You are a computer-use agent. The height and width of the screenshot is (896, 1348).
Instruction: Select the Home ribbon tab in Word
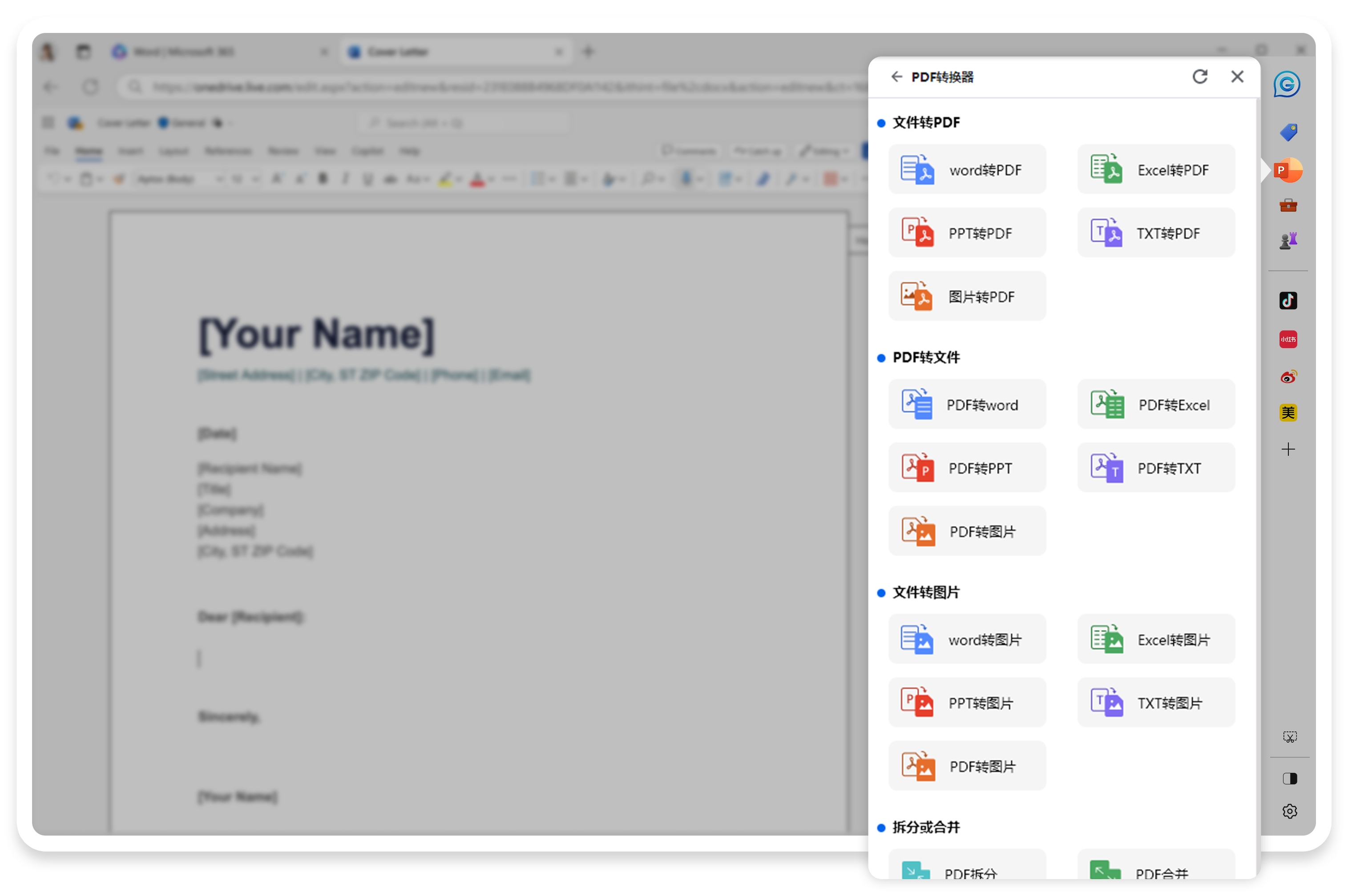click(89, 151)
